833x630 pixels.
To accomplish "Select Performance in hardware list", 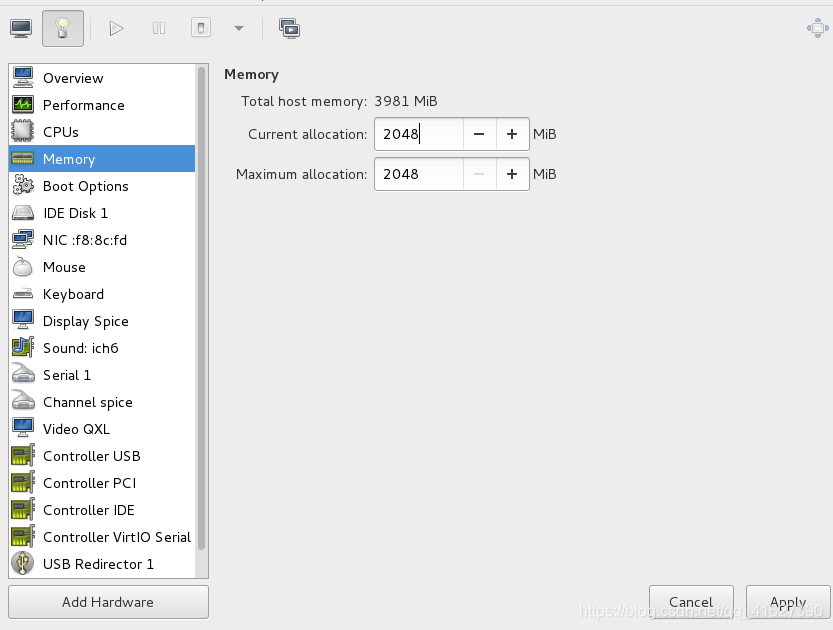I will 102,105.
